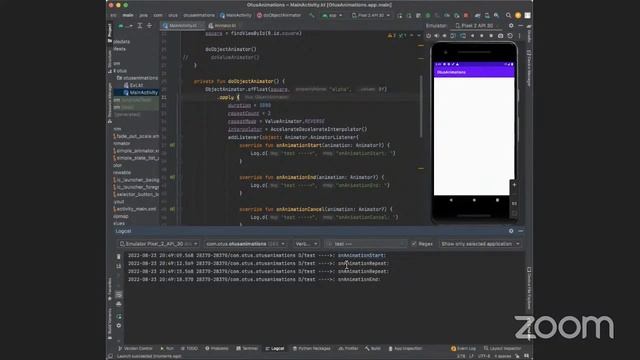The image size is (640, 360).
Task: Hide the Logcat panel with minimize icon
Action: 521,231
